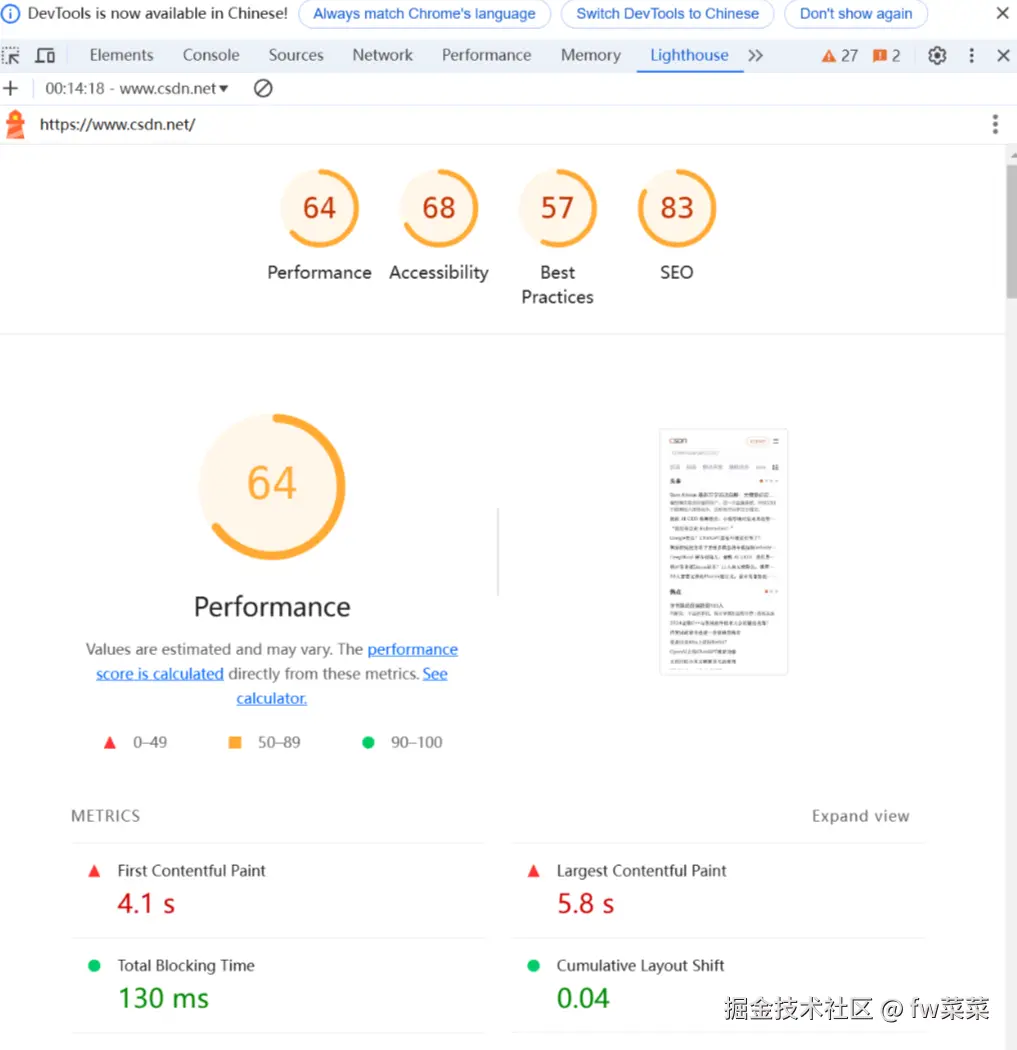Show more DevTools tabs via chevrons
The width and height of the screenshot is (1017, 1050).
(755, 56)
